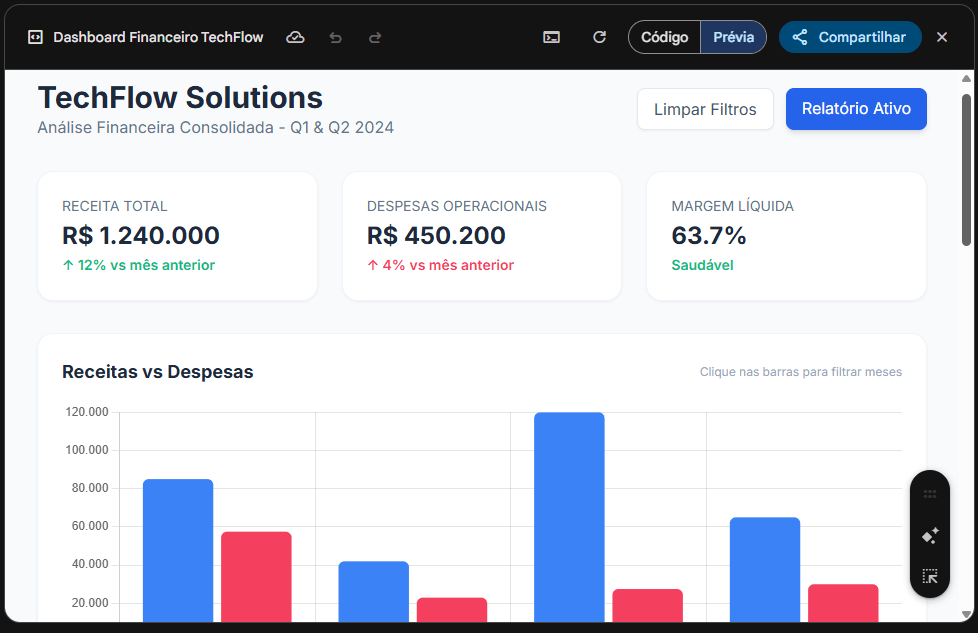Redo the change with the forward arrow icon
Viewport: 978px width, 633px height.
pos(375,38)
